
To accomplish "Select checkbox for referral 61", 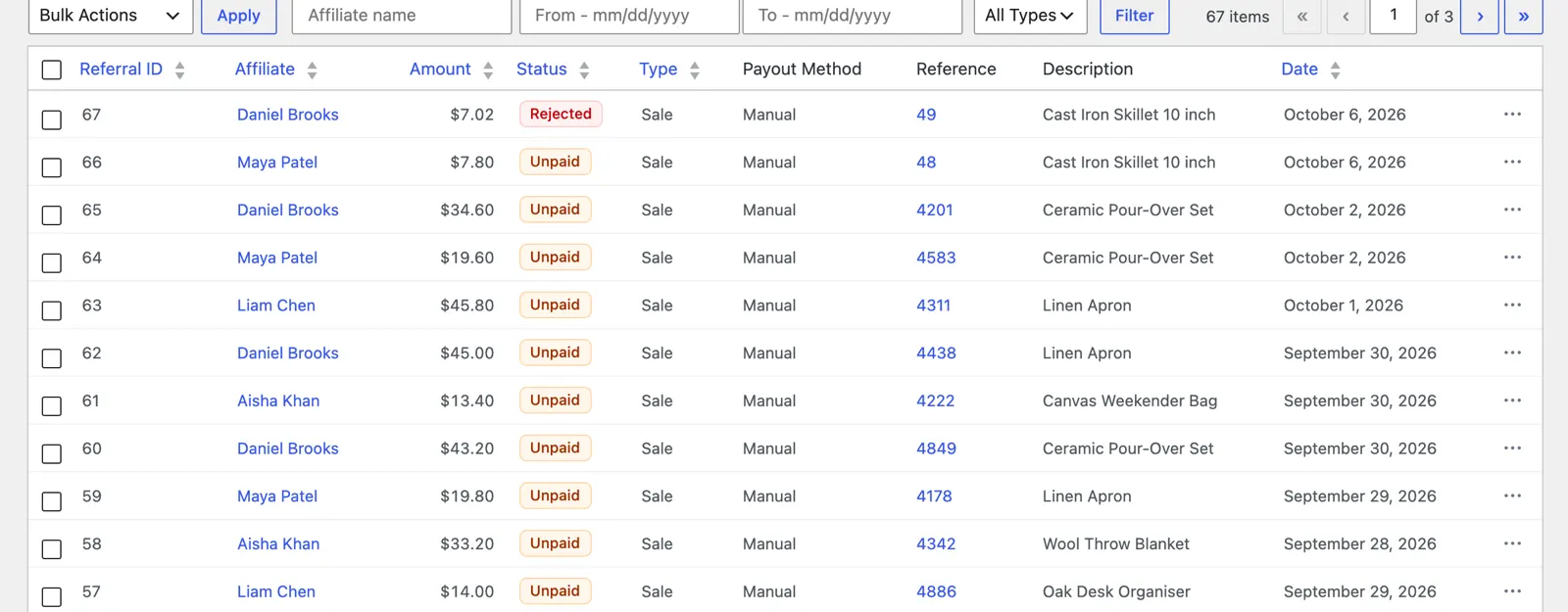I will 52,405.
